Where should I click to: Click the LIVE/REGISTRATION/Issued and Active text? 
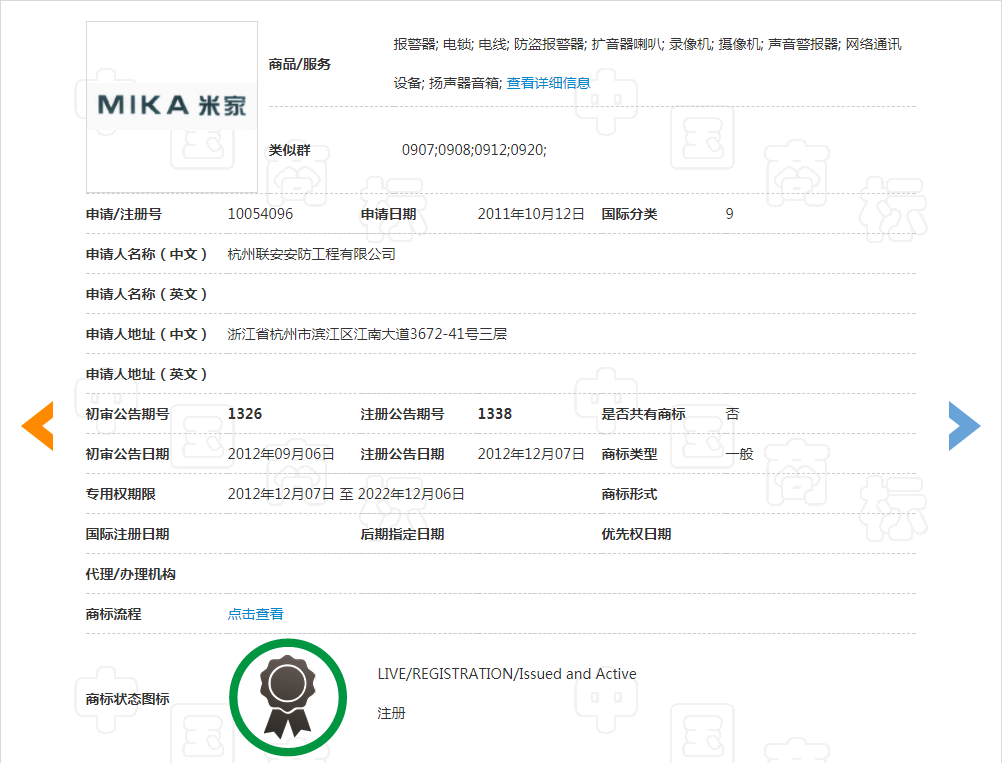pyautogui.click(x=507, y=674)
